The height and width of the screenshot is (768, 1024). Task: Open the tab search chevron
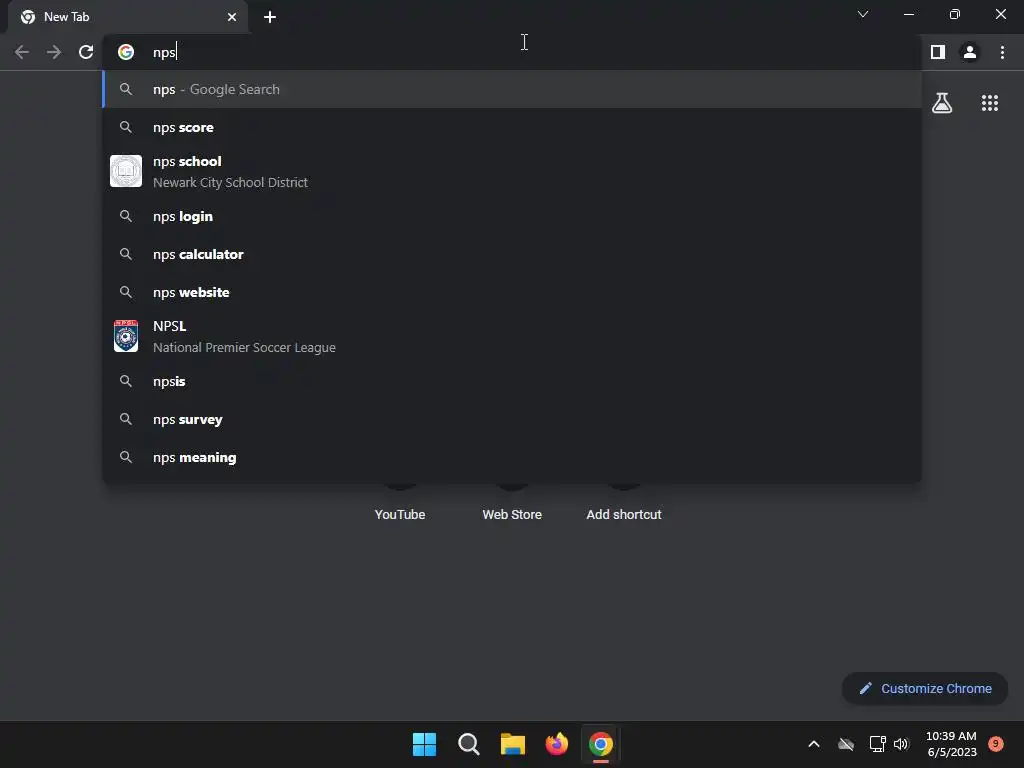tap(863, 14)
